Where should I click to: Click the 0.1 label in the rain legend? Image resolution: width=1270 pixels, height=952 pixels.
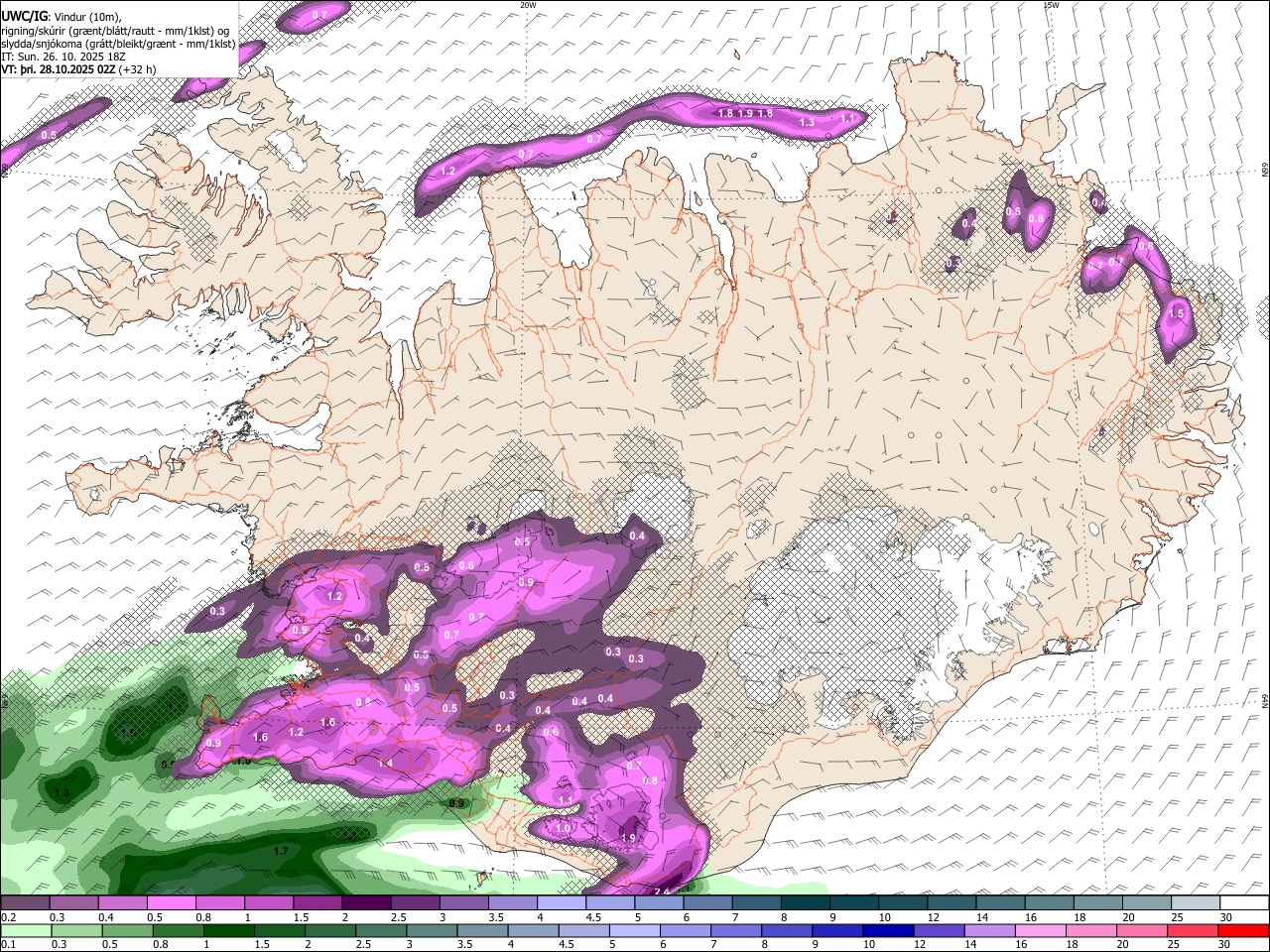point(9,944)
